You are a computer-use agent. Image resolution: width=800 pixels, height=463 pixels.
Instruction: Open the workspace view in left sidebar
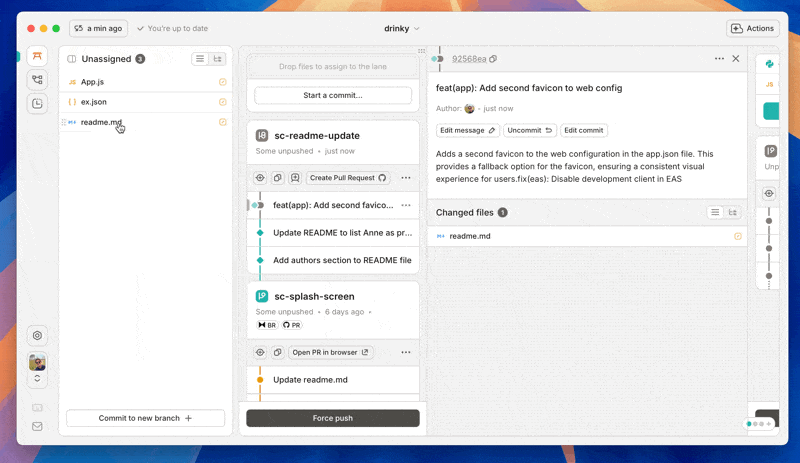37,56
